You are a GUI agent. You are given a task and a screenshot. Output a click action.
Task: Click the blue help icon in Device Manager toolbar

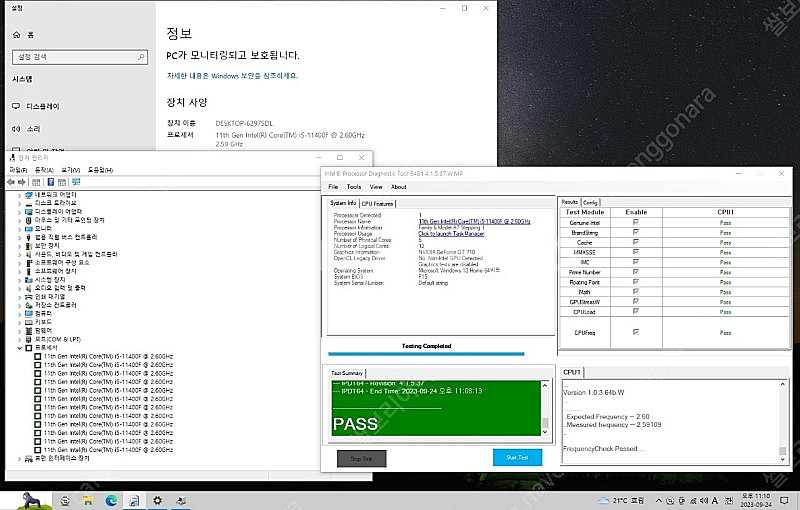click(51, 182)
